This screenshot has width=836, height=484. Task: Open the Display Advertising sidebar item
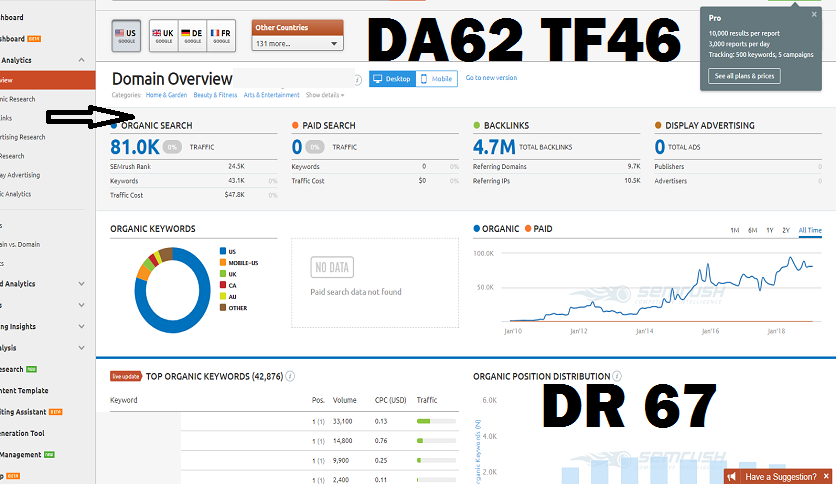point(20,175)
